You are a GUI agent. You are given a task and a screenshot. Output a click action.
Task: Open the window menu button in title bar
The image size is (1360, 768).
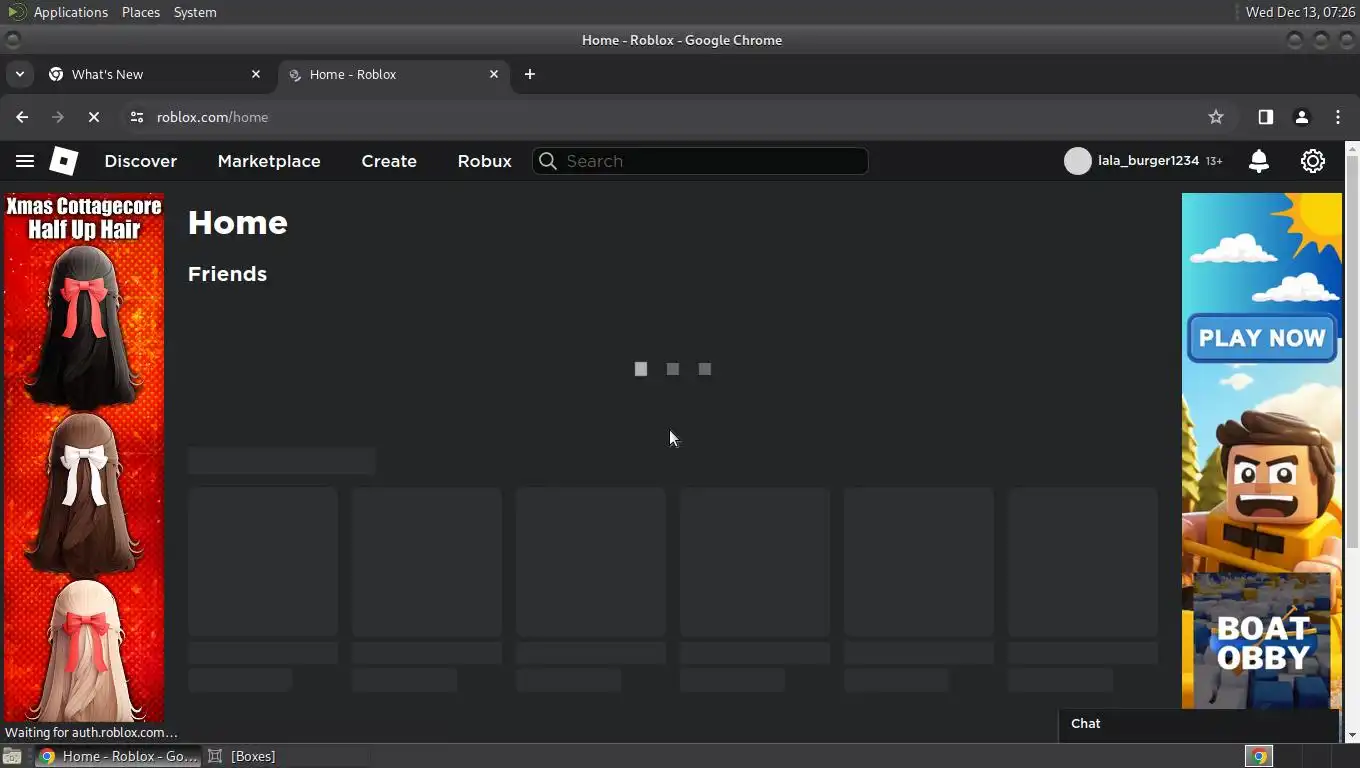point(12,40)
